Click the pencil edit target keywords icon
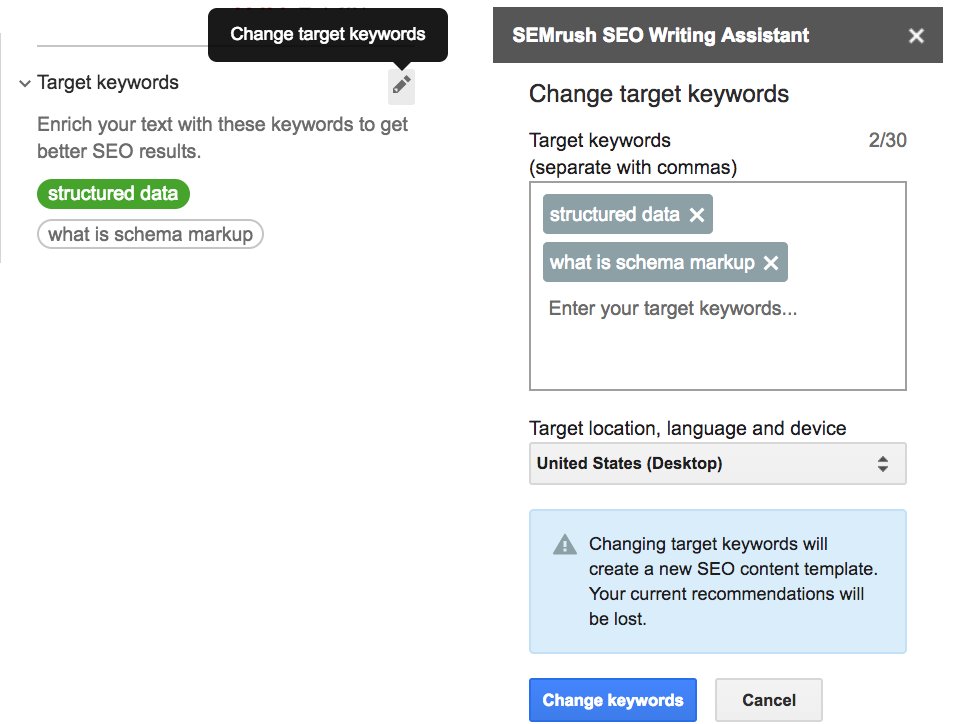 tap(401, 85)
